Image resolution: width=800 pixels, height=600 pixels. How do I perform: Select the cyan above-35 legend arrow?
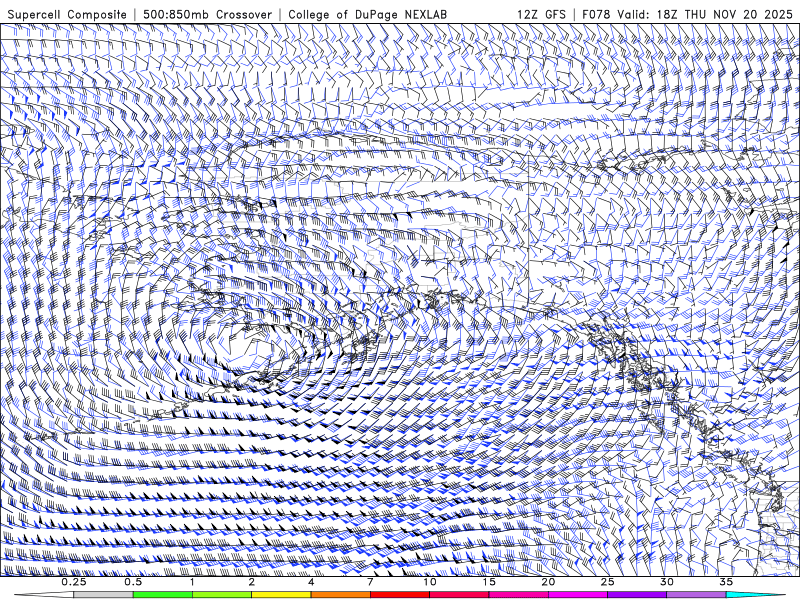click(x=755, y=595)
